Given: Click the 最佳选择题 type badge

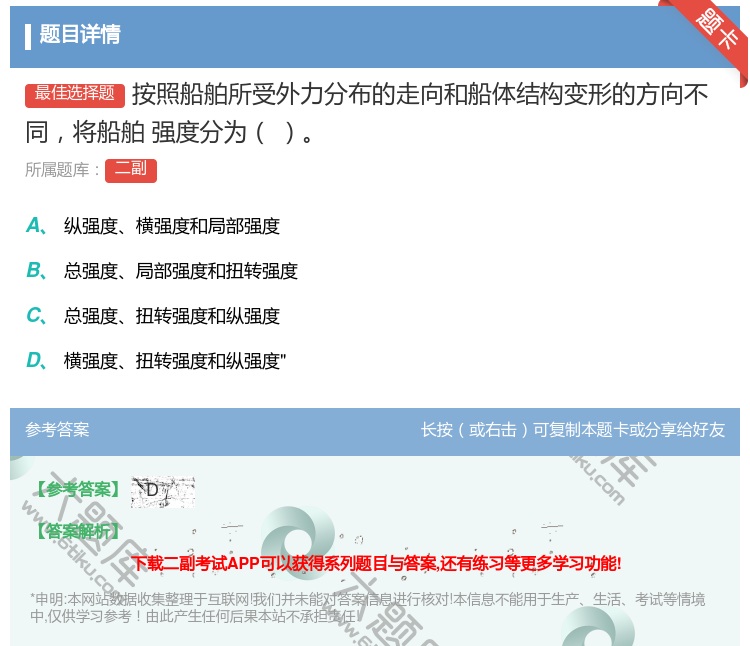Looking at the screenshot, I should click(x=75, y=95).
